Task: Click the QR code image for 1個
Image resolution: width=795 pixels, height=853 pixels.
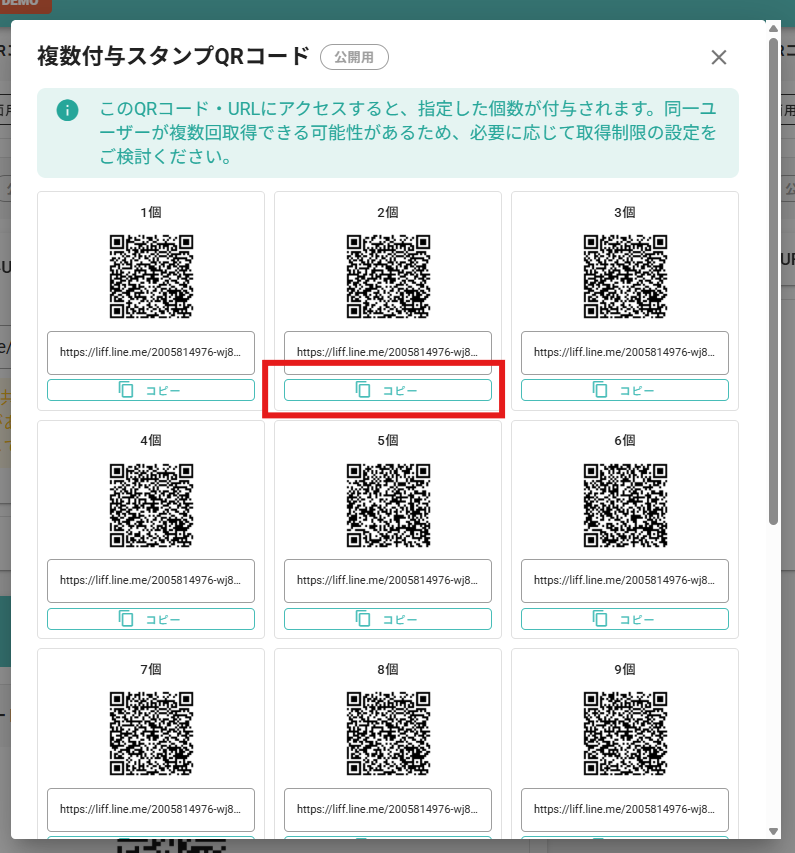Action: 151,276
